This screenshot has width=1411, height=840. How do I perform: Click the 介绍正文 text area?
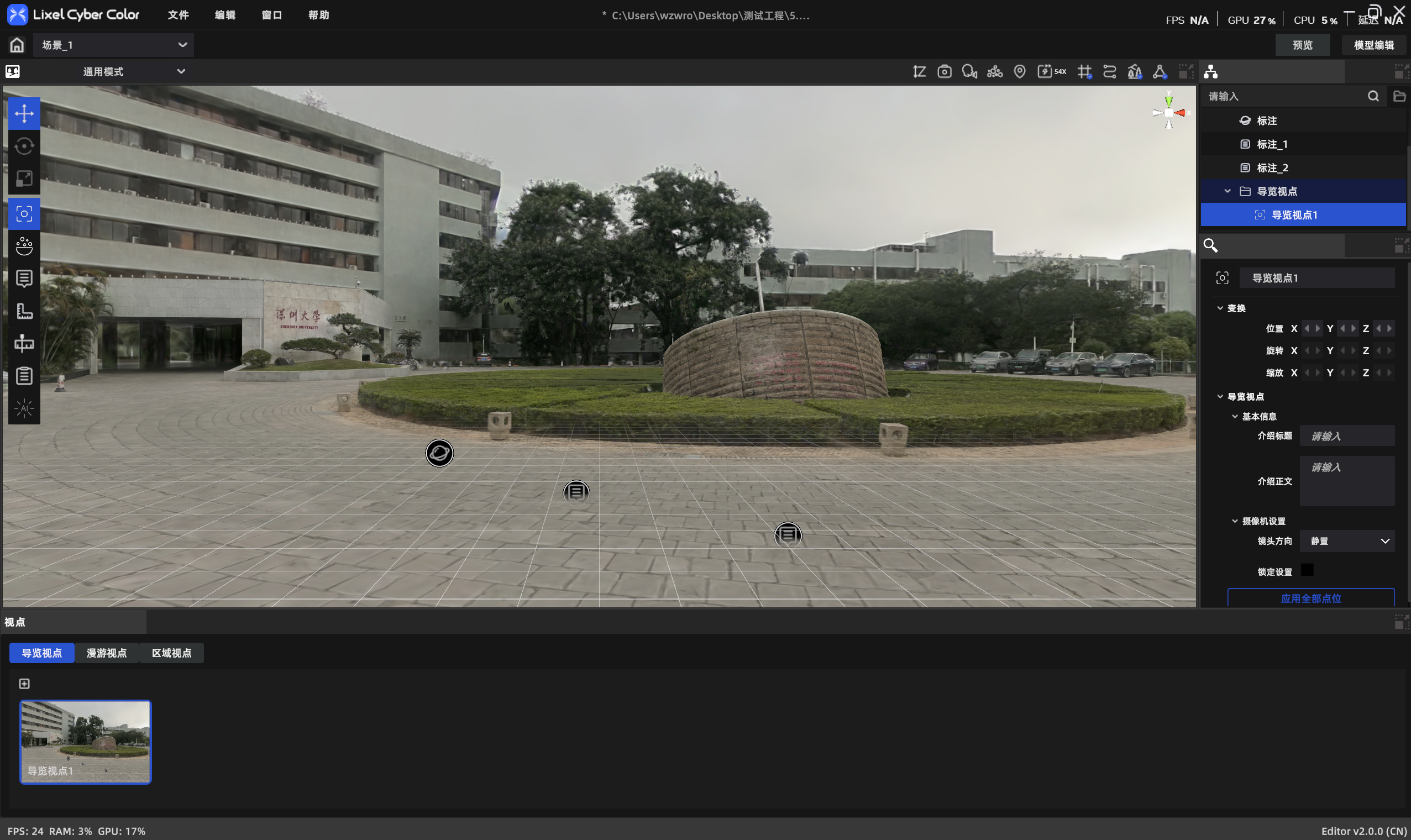point(1347,481)
